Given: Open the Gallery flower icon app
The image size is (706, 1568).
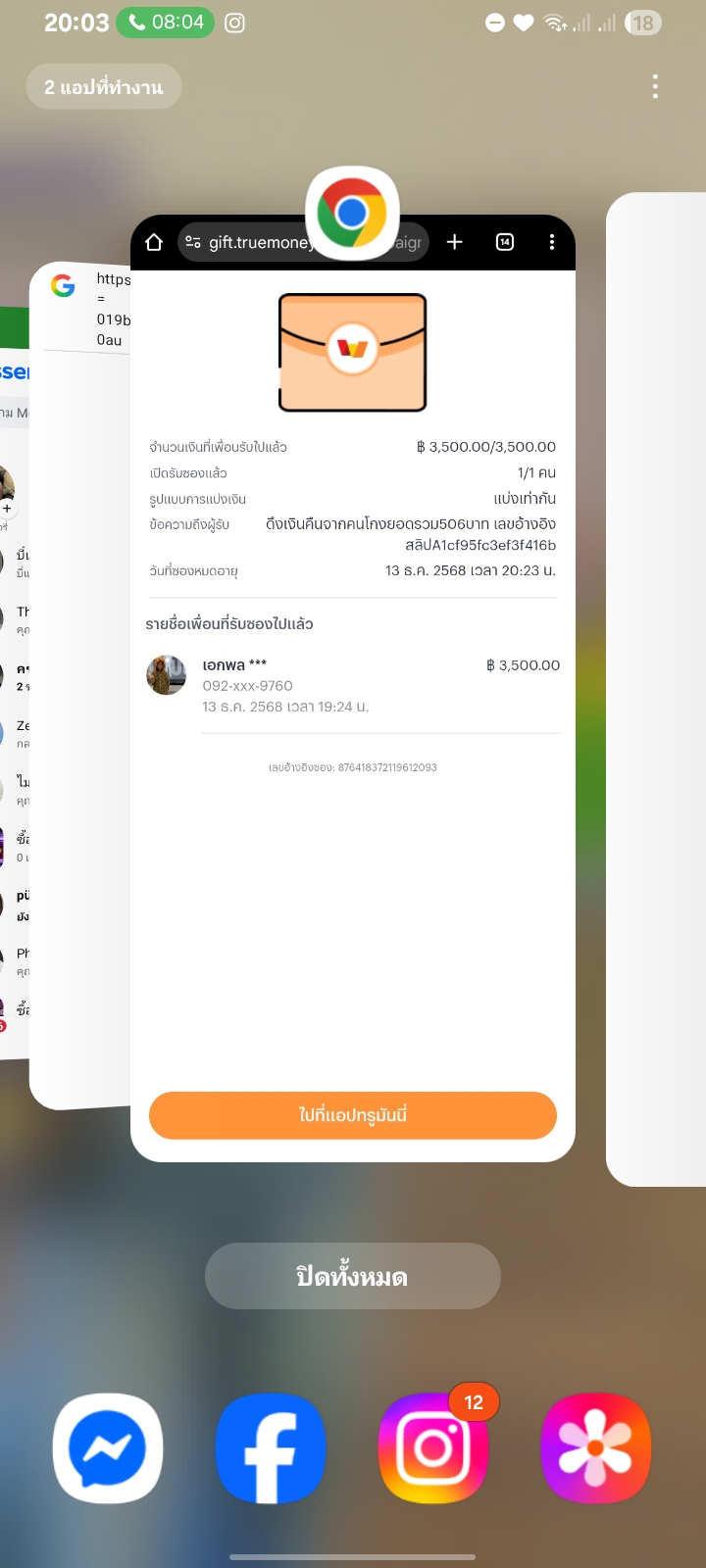Looking at the screenshot, I should 596,1447.
